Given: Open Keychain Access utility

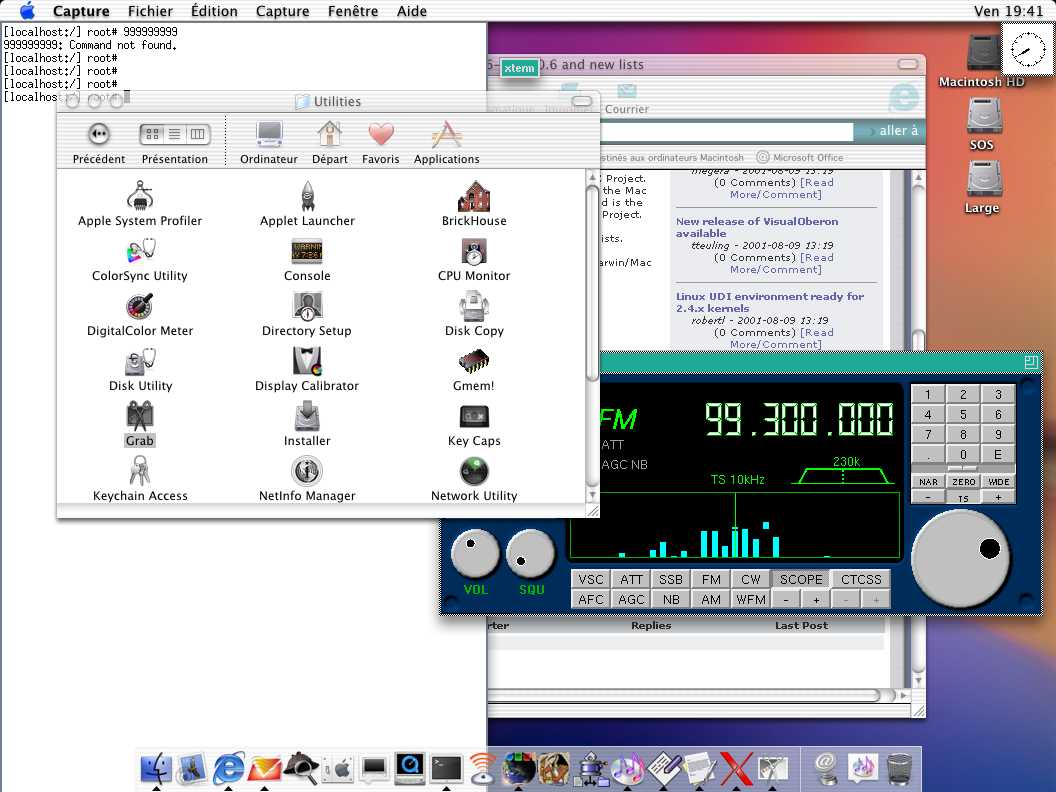Looking at the screenshot, I should pyautogui.click(x=140, y=471).
